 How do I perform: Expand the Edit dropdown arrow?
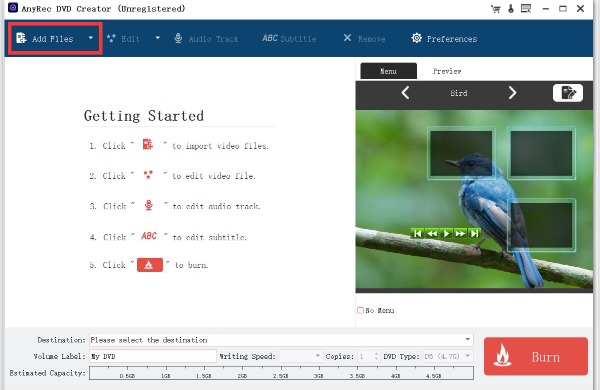158,38
